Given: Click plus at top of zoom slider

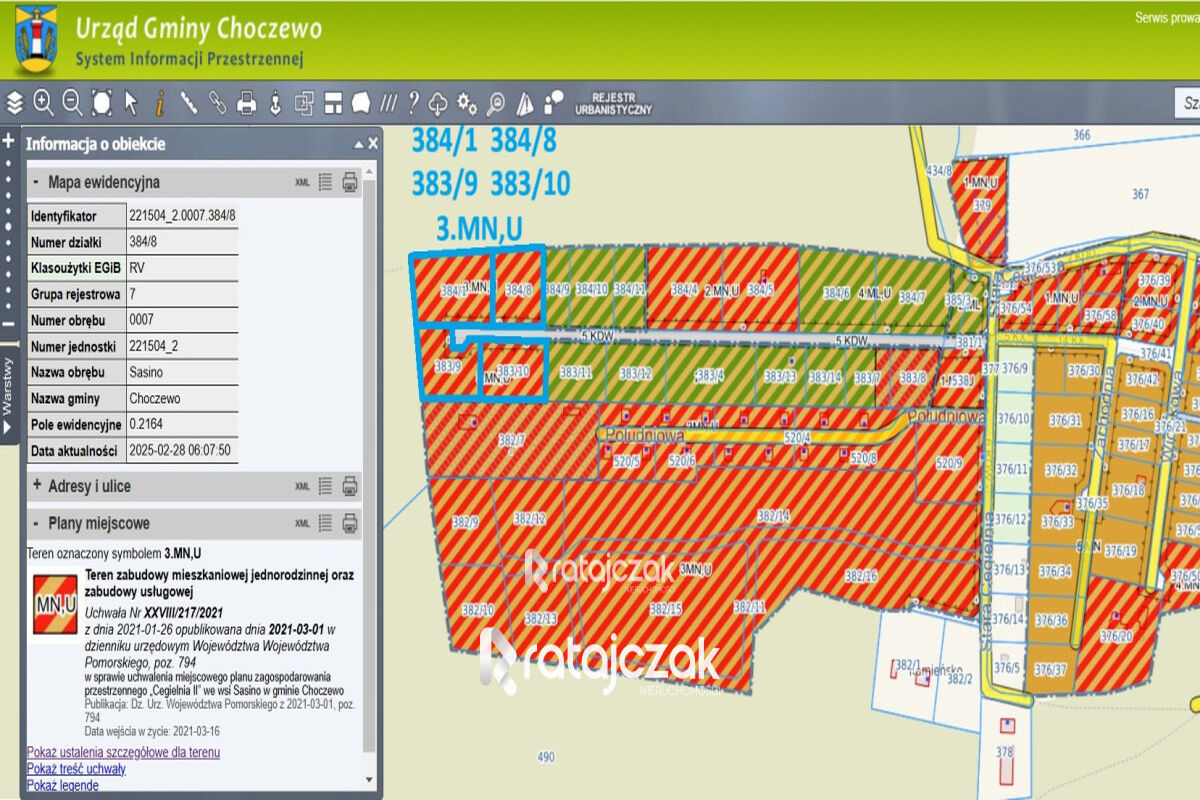Looking at the screenshot, I should click(9, 141).
